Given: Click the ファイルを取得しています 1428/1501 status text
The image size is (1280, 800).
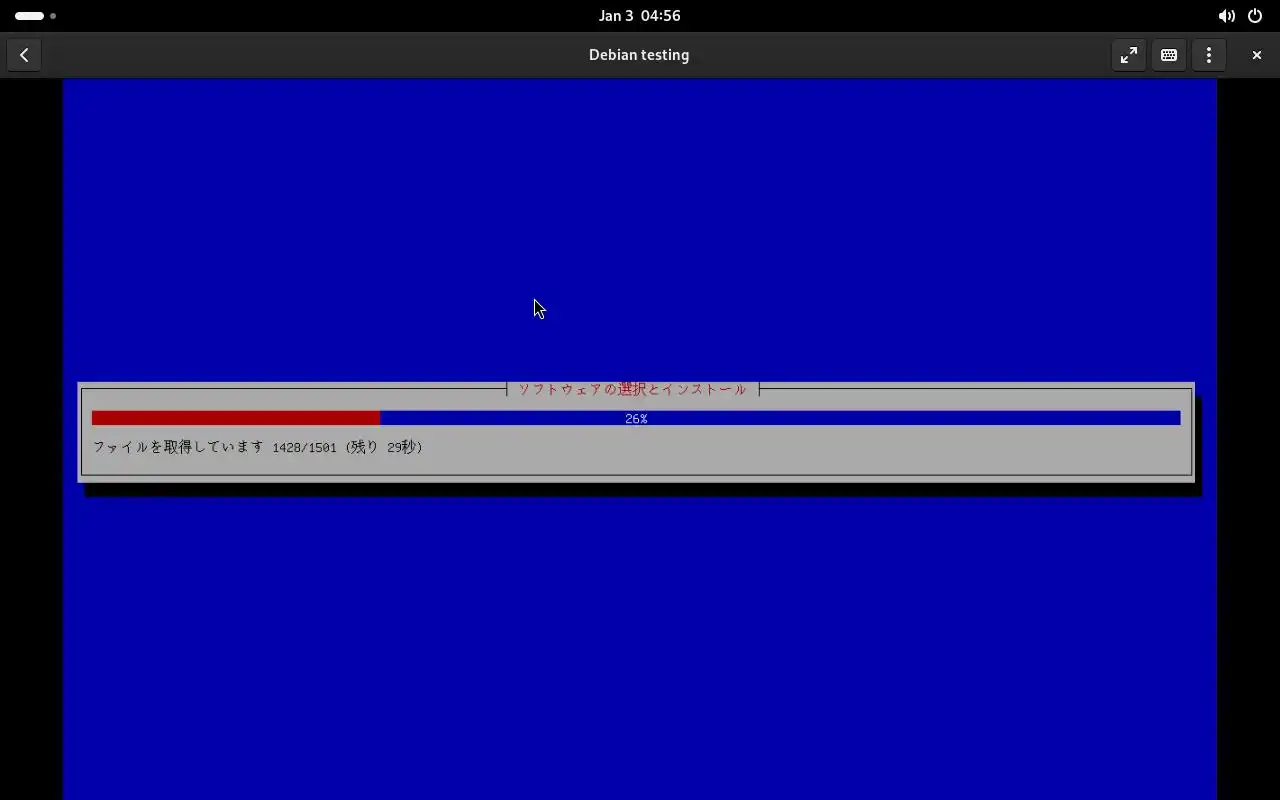Looking at the screenshot, I should tap(258, 447).
